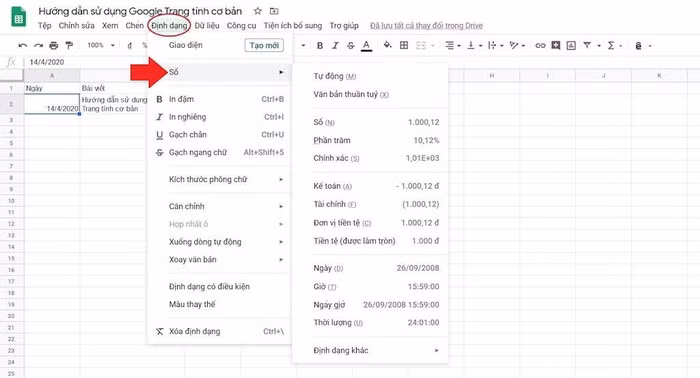Select the paint format roller icon
The height and width of the screenshot is (378, 700).
click(69, 46)
